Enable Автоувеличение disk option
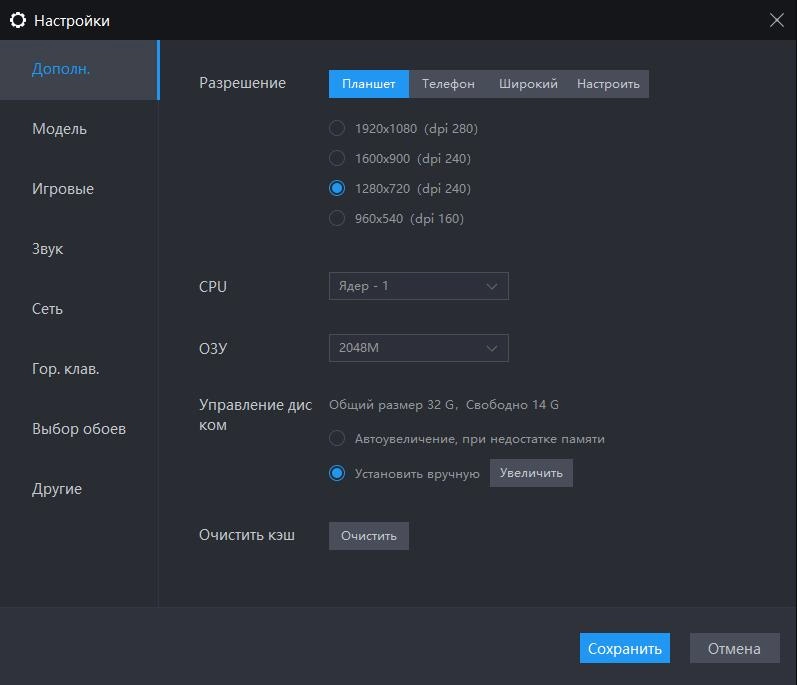This screenshot has height=685, width=797. (337, 438)
